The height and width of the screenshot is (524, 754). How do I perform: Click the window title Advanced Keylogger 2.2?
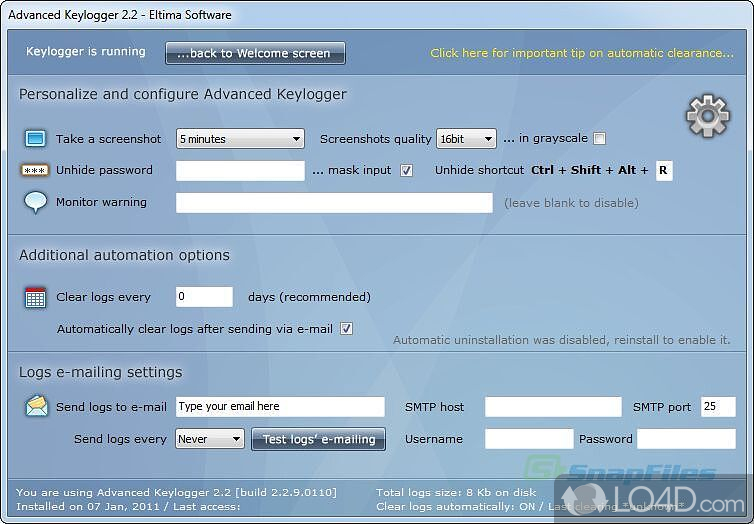coord(120,15)
